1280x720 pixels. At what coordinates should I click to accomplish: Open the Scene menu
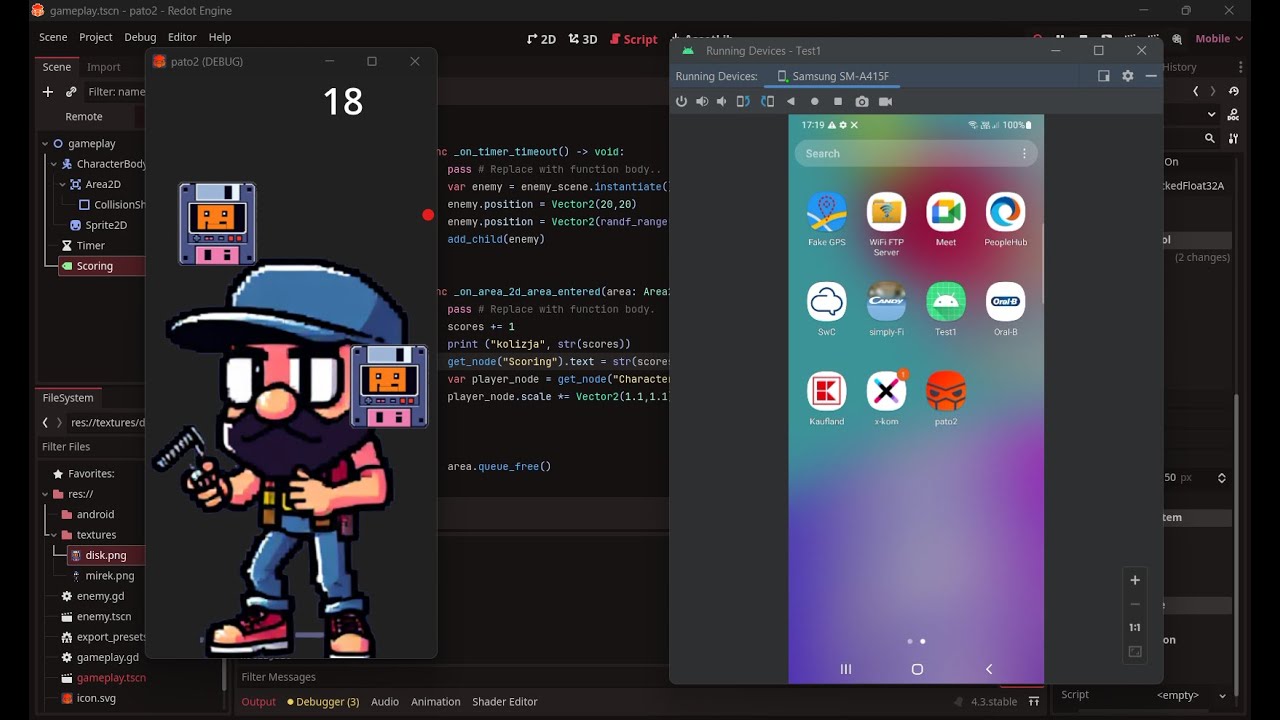coord(53,37)
